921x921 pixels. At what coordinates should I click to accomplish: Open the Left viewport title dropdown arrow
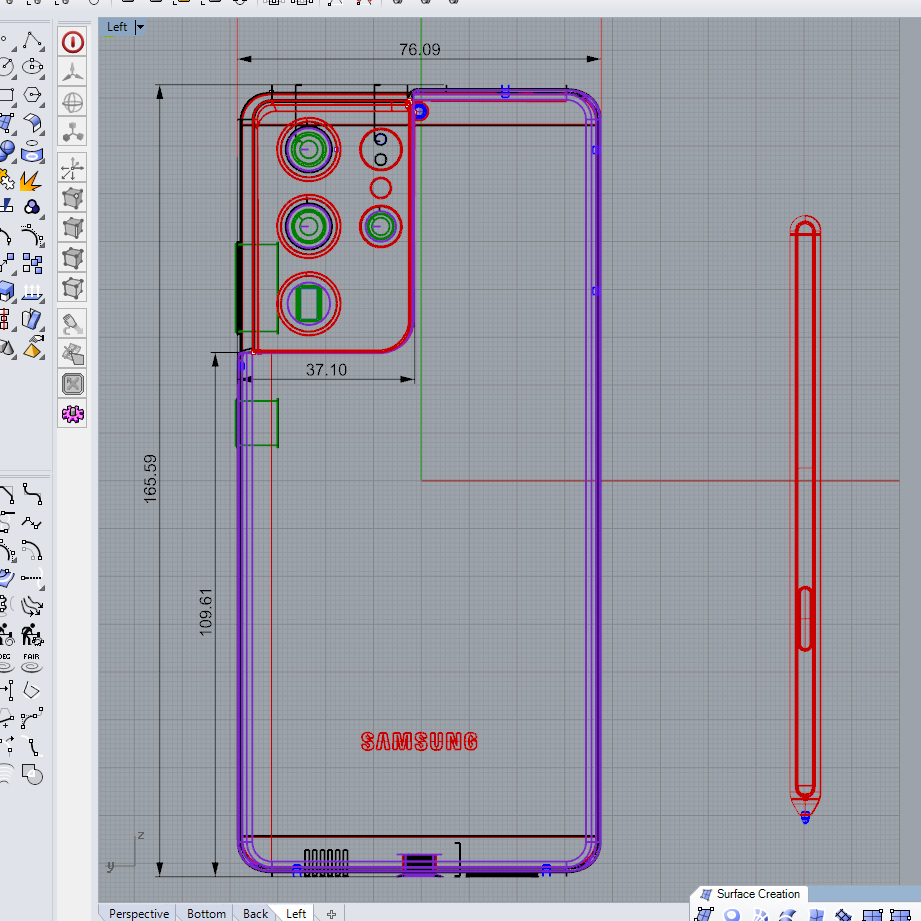140,27
